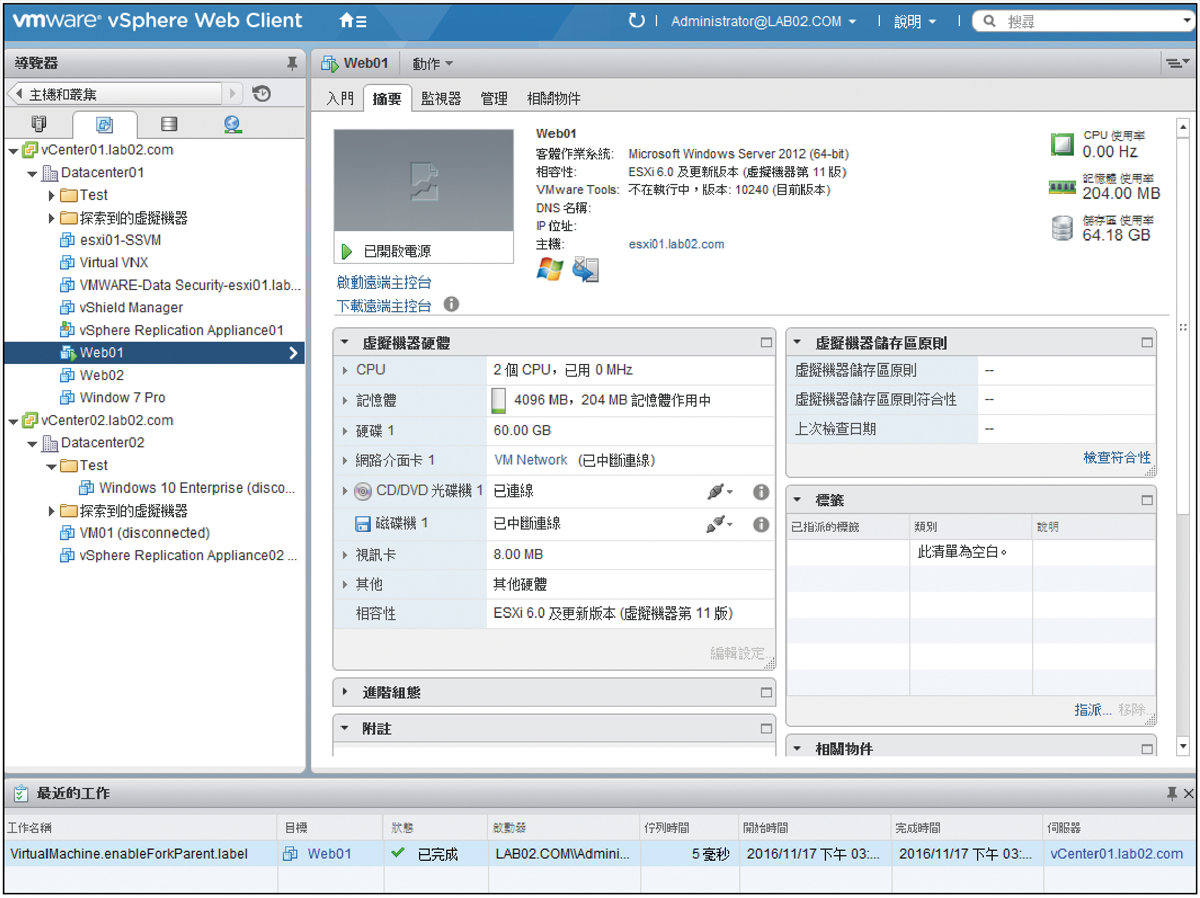Select VM01 (disconnected) in the tree

point(144,533)
